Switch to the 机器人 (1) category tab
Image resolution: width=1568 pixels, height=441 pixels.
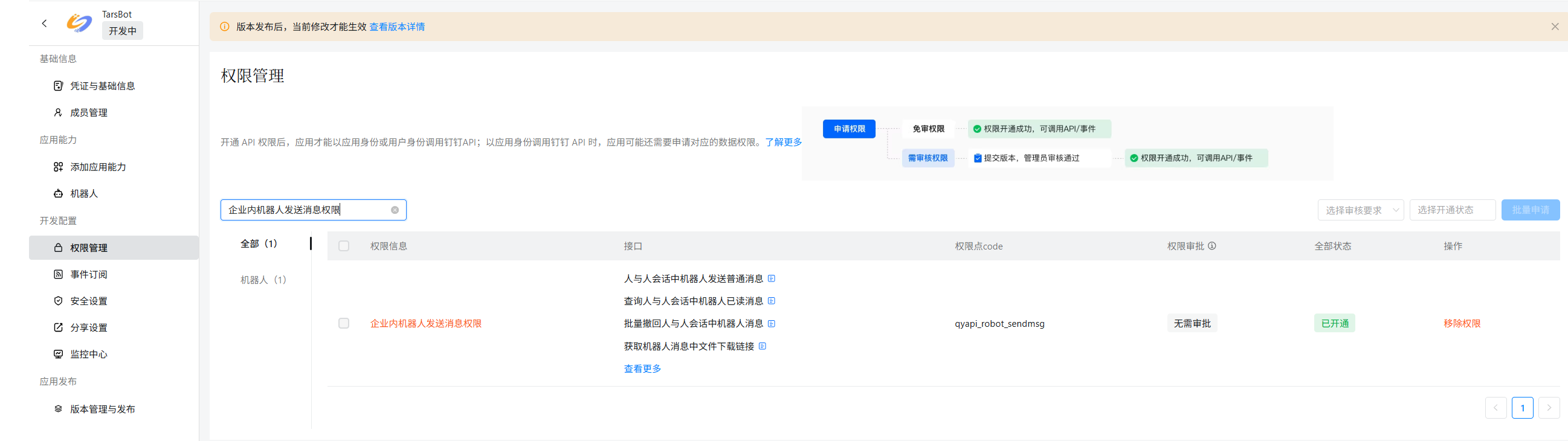point(263,280)
